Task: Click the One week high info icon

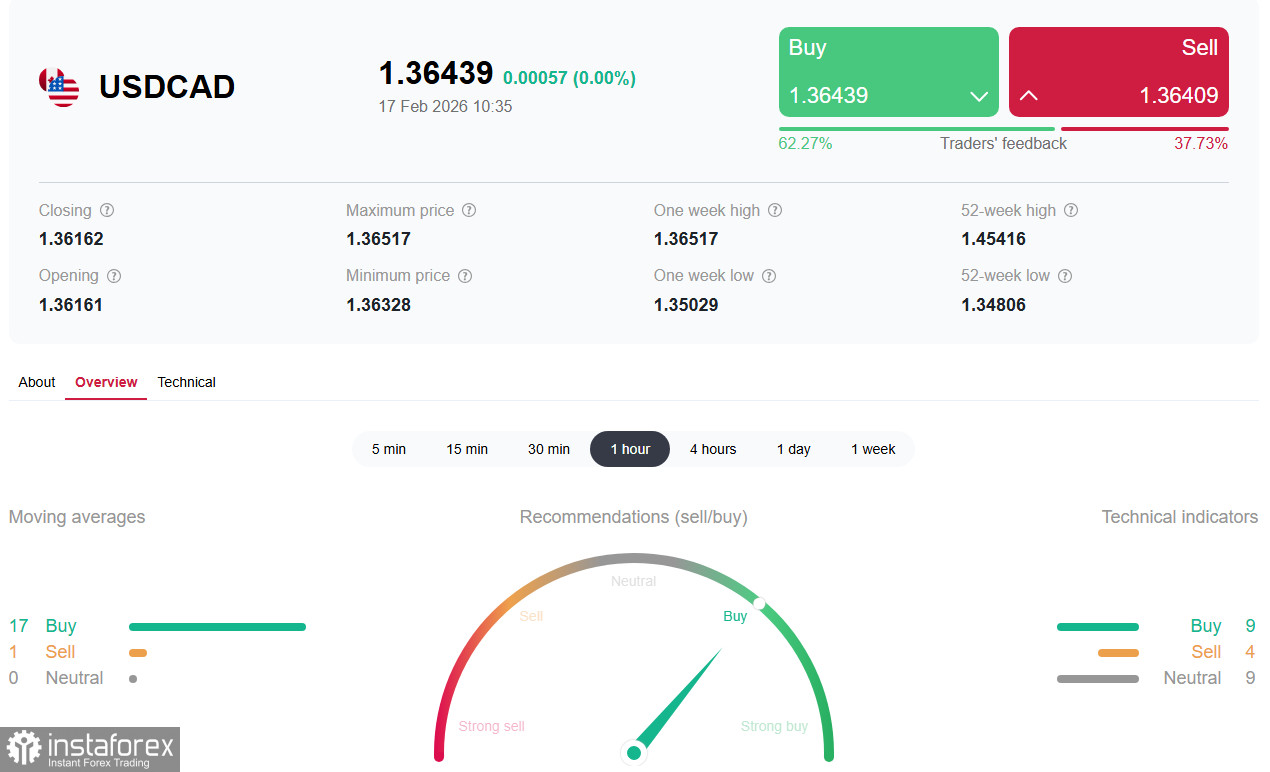Action: coord(774,210)
